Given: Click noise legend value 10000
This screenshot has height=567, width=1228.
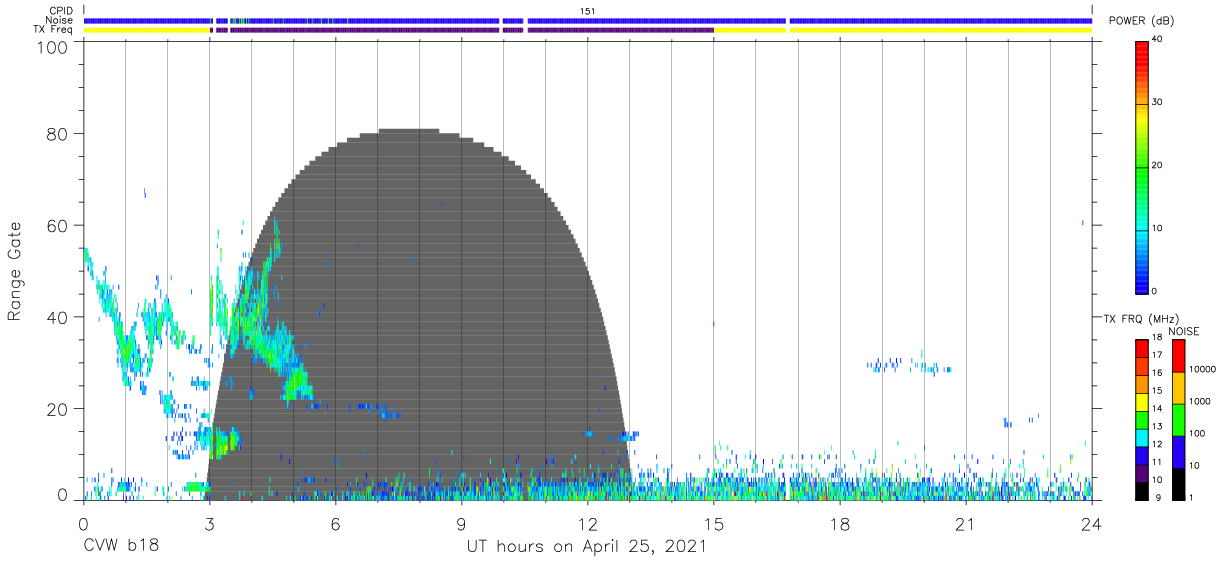Looking at the screenshot, I should click(x=1203, y=368).
